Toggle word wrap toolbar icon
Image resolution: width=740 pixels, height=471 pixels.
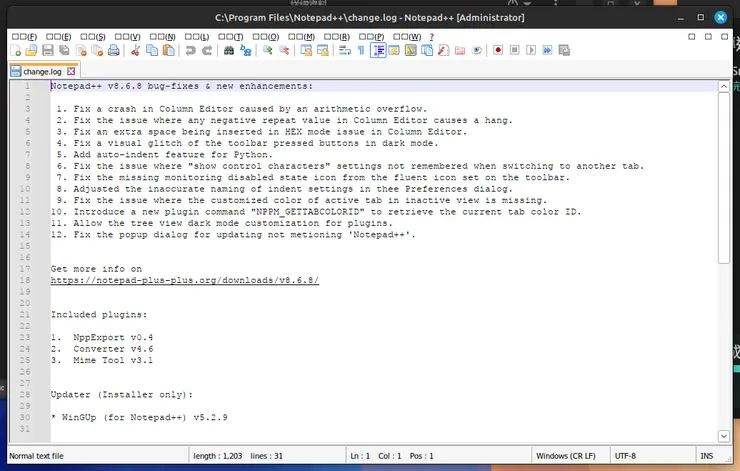pyautogui.click(x=345, y=50)
